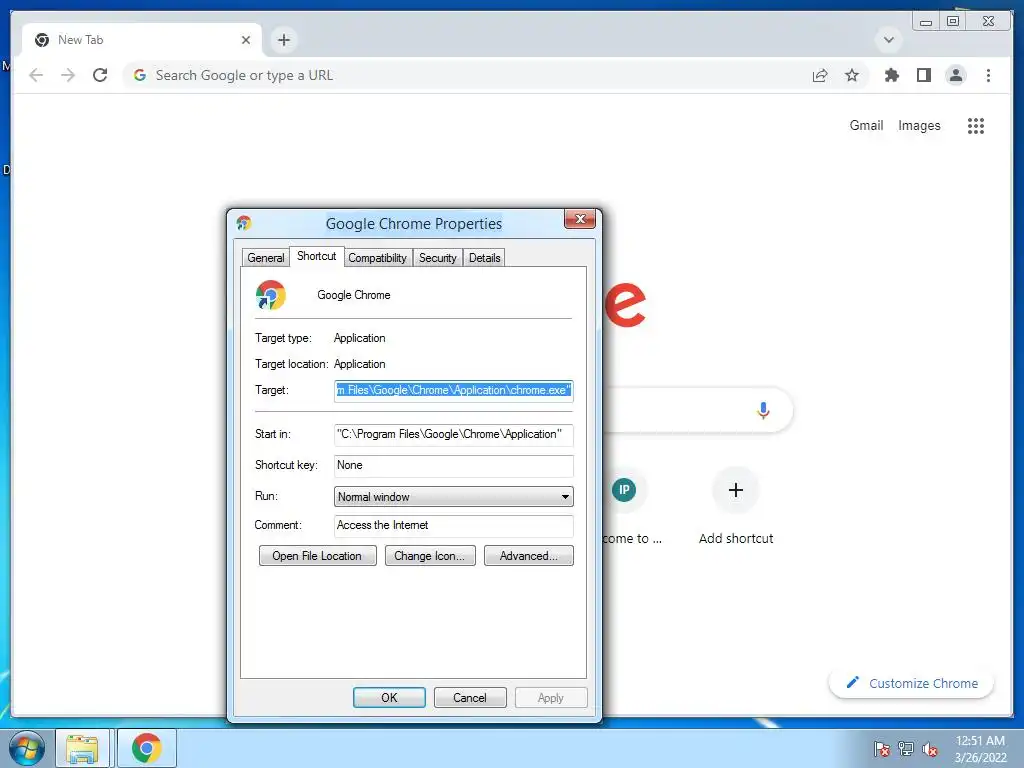The height and width of the screenshot is (768, 1024).
Task: Click the Add shortcut plus tile
Action: [x=735, y=490]
